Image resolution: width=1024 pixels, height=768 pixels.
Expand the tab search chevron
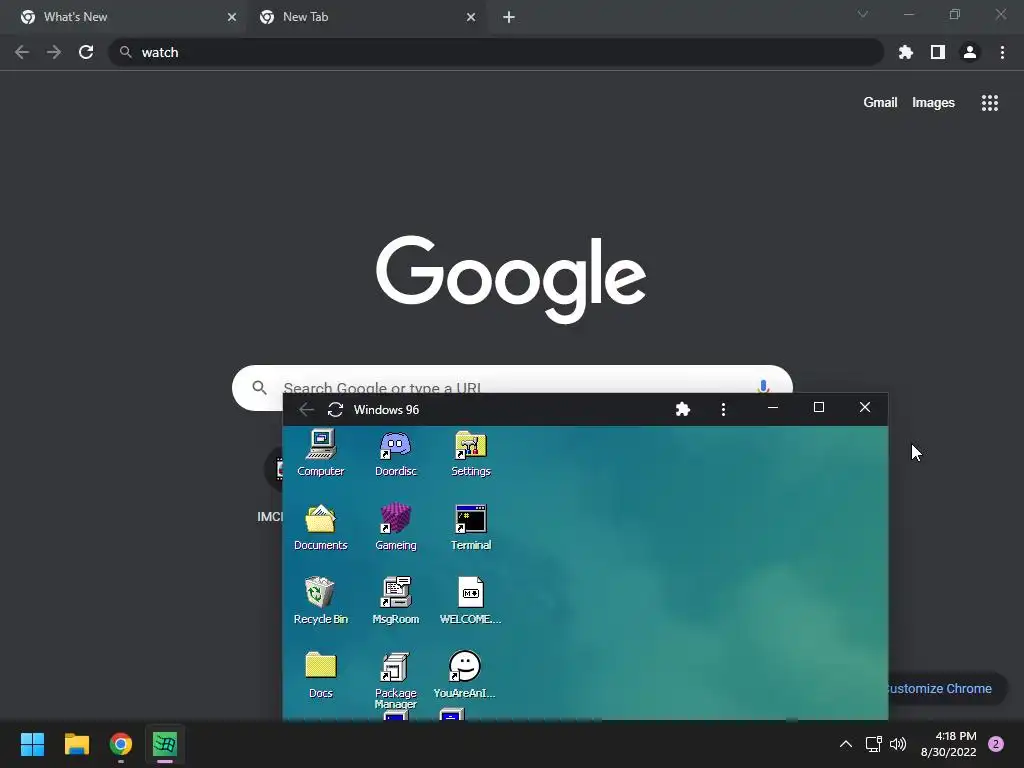coord(863,14)
